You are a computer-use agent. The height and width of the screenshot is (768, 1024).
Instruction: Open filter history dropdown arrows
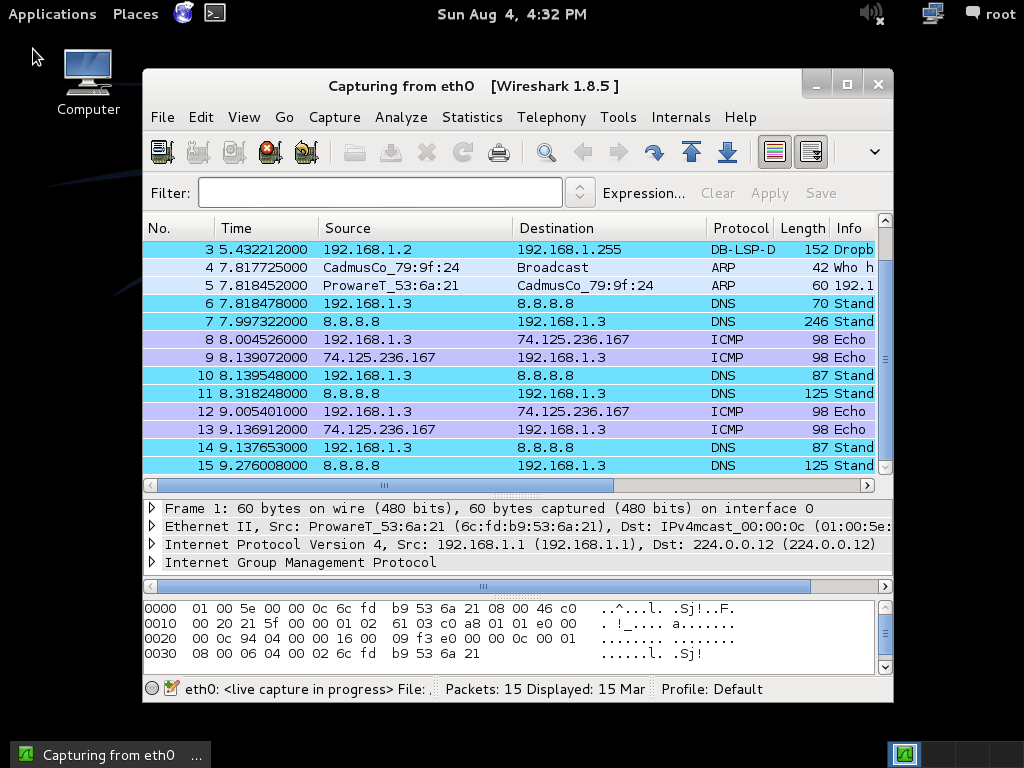coord(580,193)
